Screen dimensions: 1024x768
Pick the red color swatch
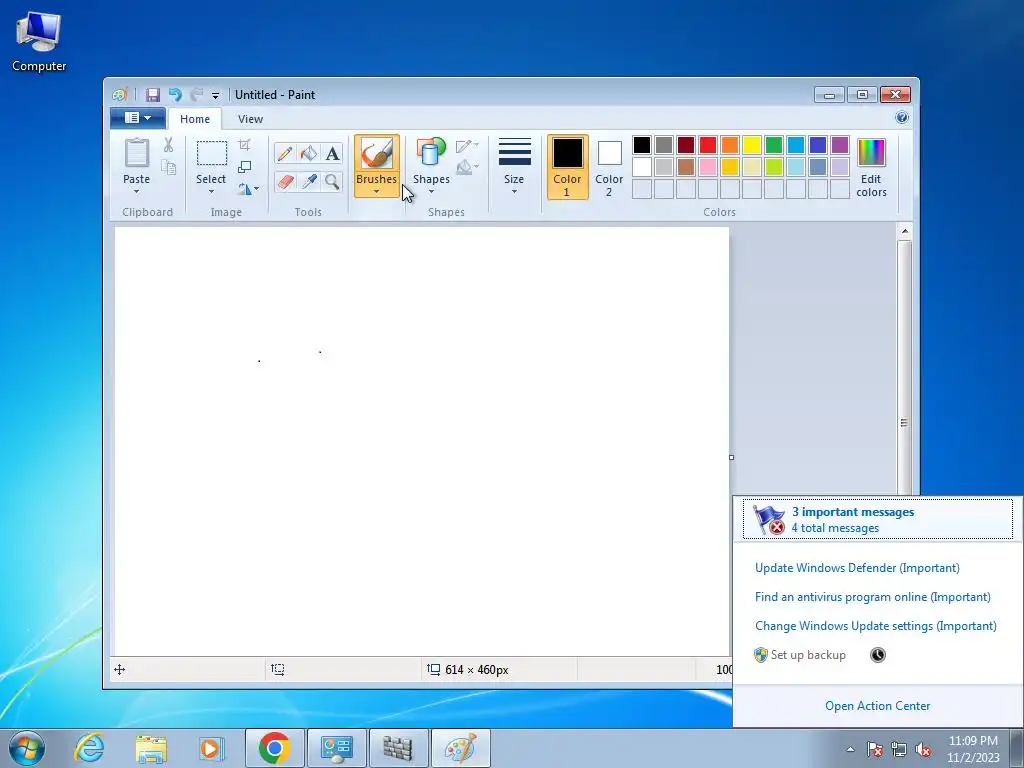click(708, 145)
